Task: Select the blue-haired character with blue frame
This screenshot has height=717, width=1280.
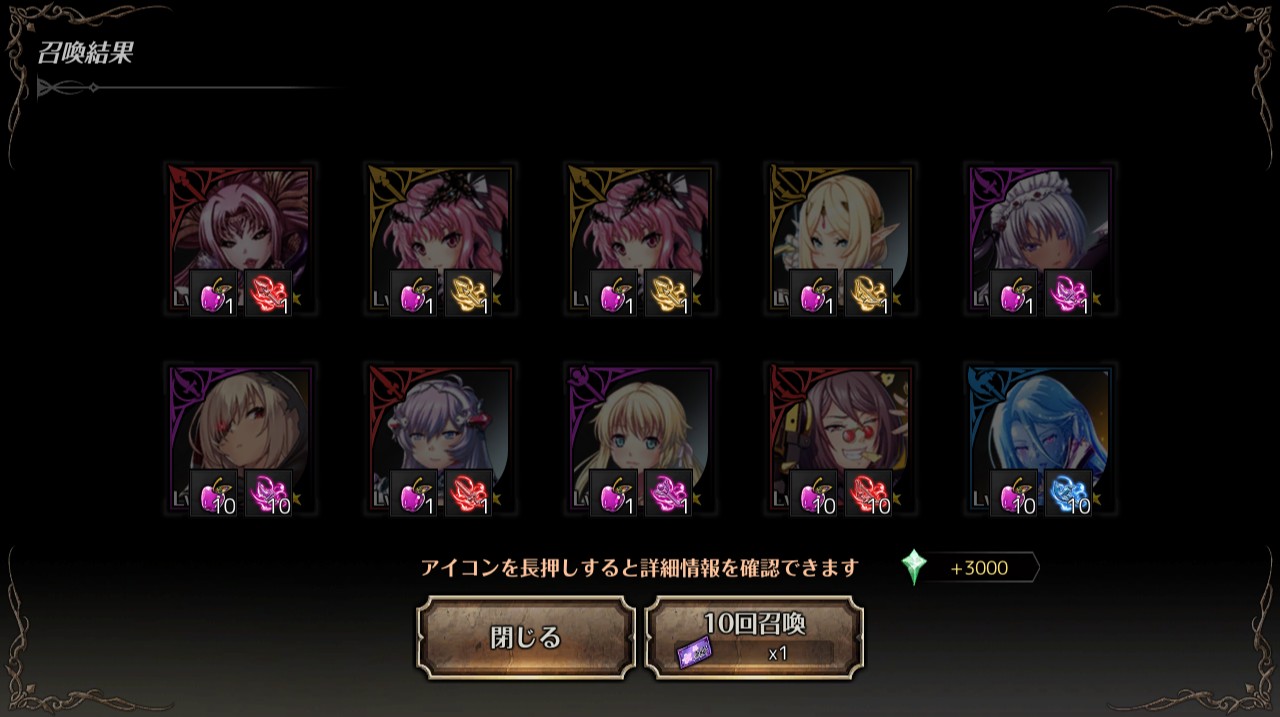Action: 1041,440
